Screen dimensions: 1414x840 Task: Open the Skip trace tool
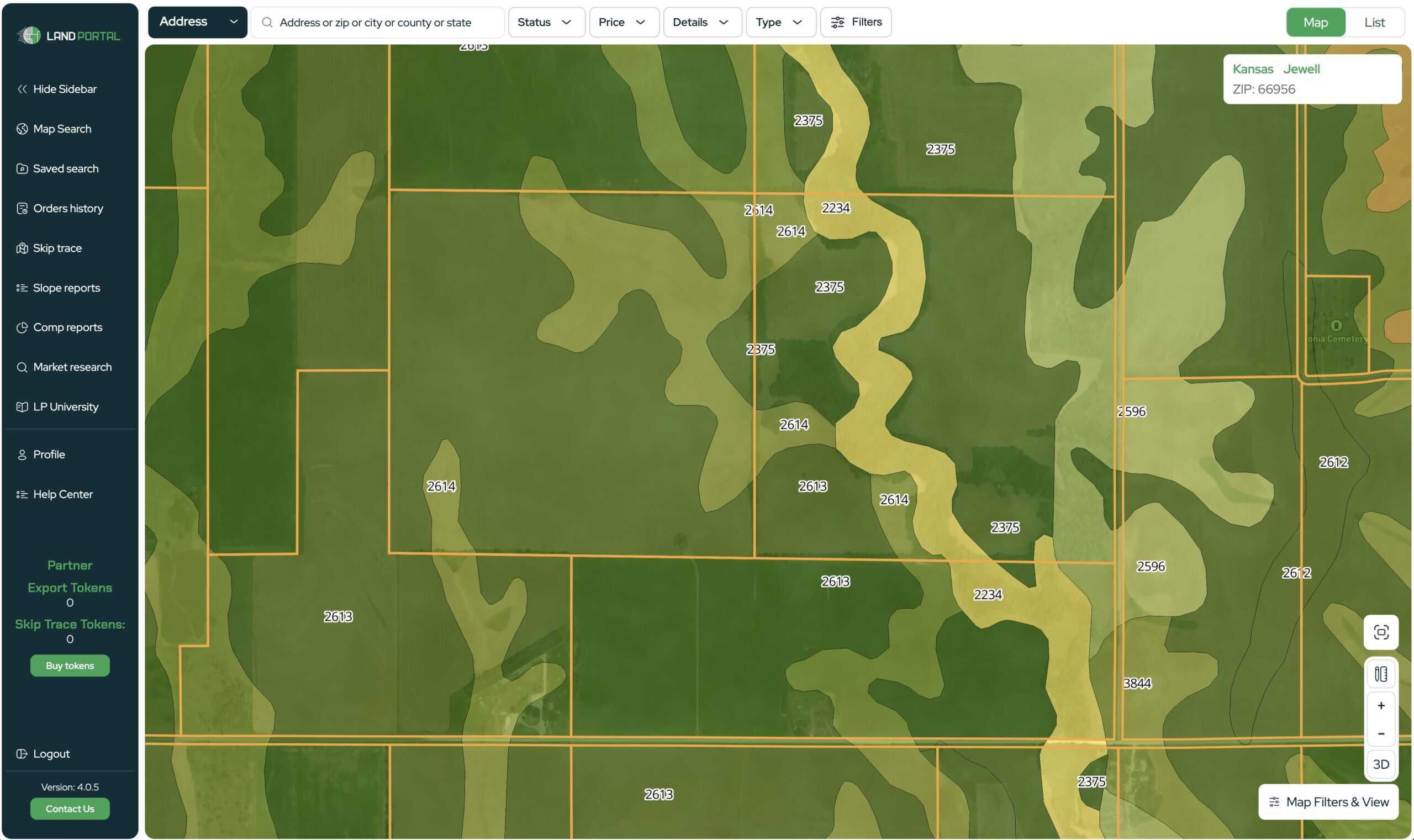coord(57,248)
